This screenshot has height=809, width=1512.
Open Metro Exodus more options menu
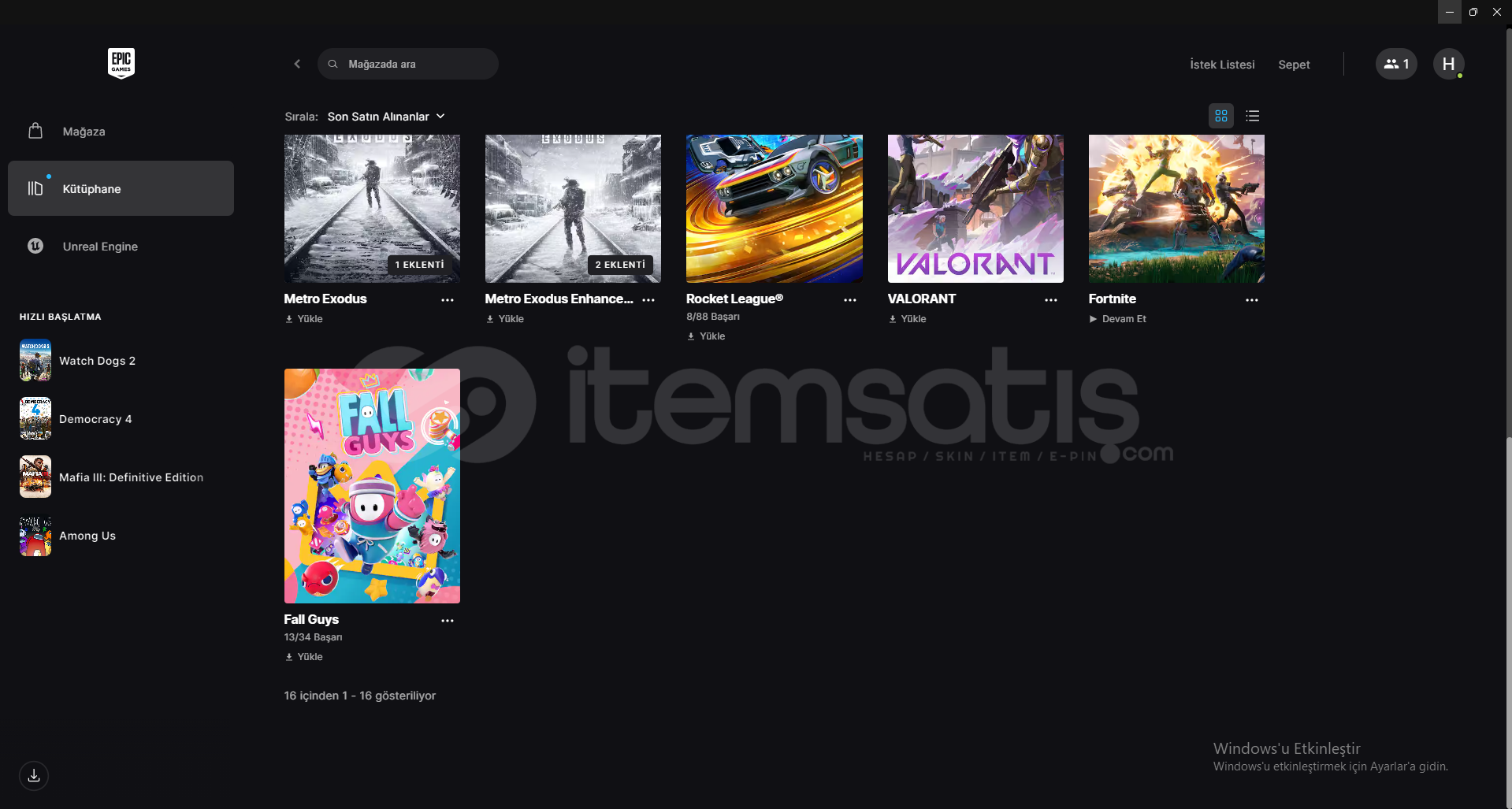pyautogui.click(x=448, y=300)
